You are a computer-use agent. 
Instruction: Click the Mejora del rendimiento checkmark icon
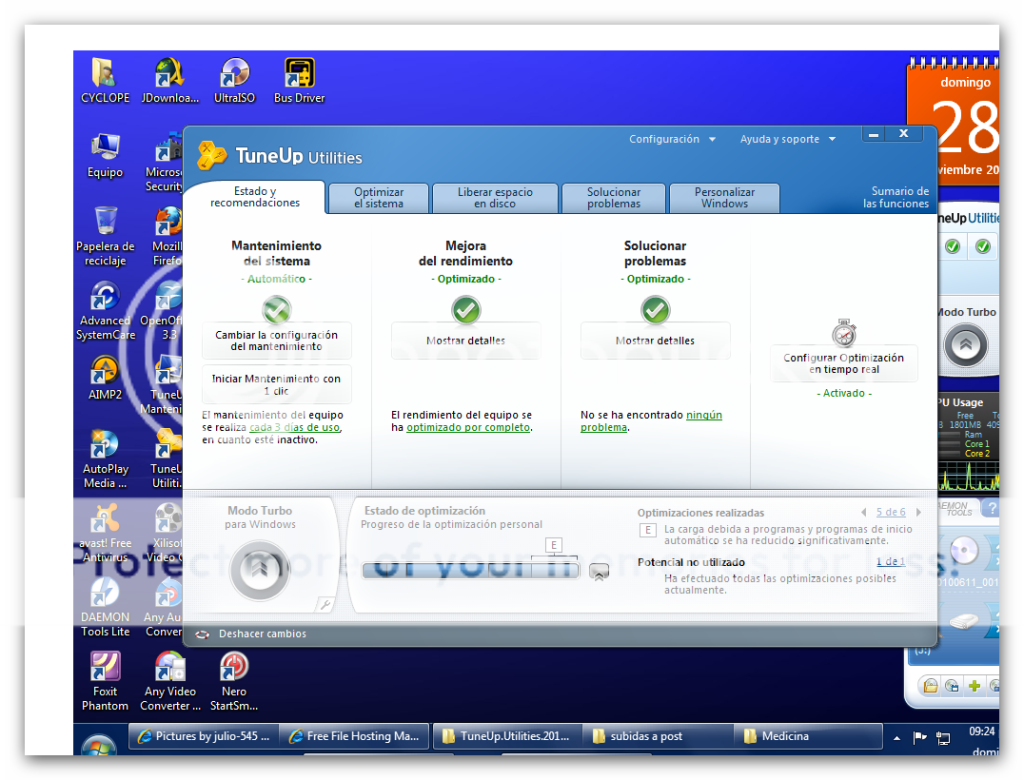[x=466, y=310]
